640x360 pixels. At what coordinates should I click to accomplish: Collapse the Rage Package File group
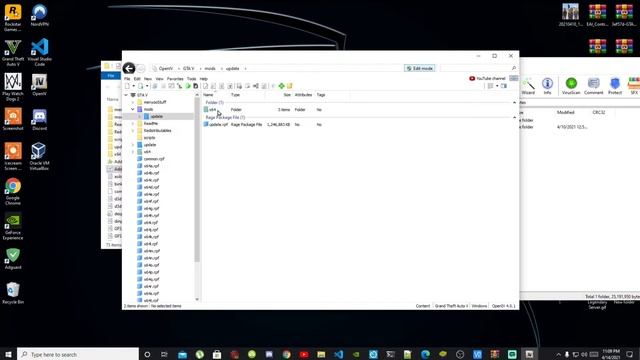514,118
